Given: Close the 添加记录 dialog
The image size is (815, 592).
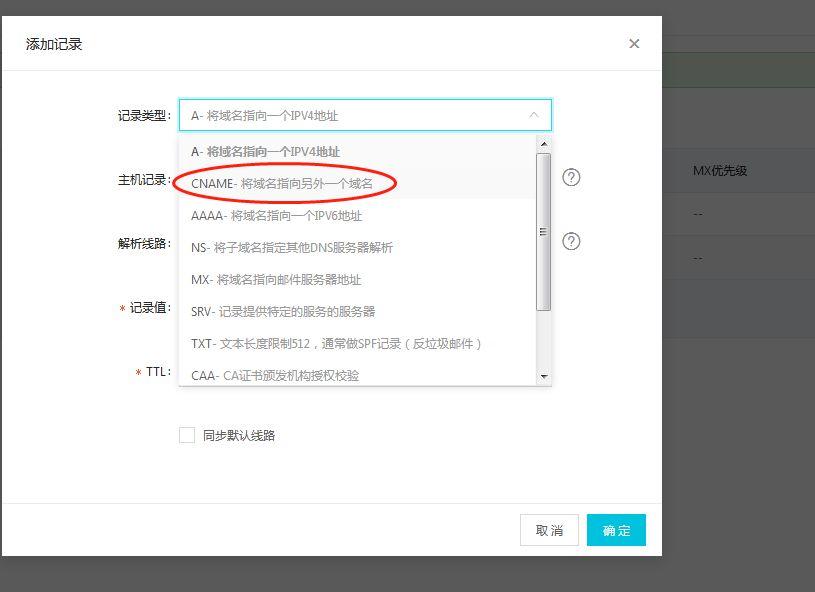Looking at the screenshot, I should [x=633, y=43].
